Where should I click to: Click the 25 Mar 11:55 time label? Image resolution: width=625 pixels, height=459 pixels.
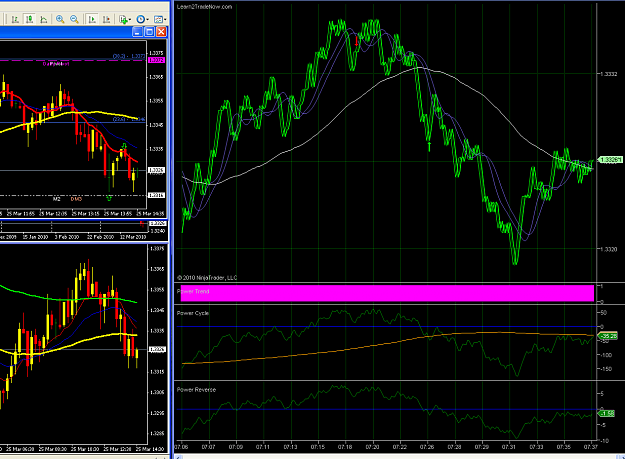pyautogui.click(x=21, y=214)
